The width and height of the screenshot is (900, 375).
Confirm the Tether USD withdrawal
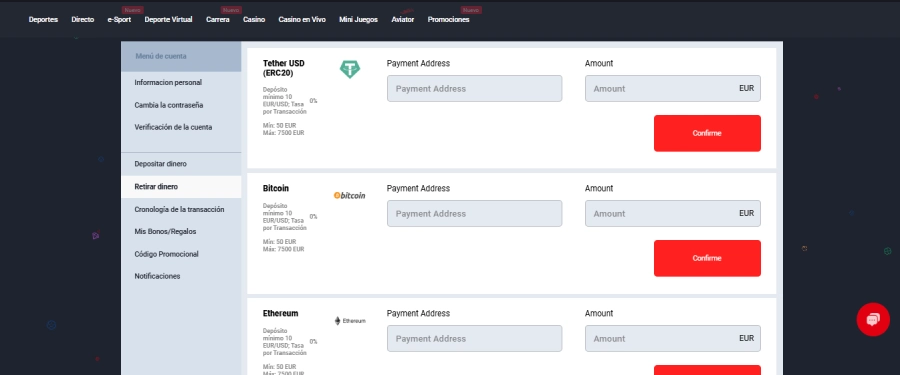707,133
